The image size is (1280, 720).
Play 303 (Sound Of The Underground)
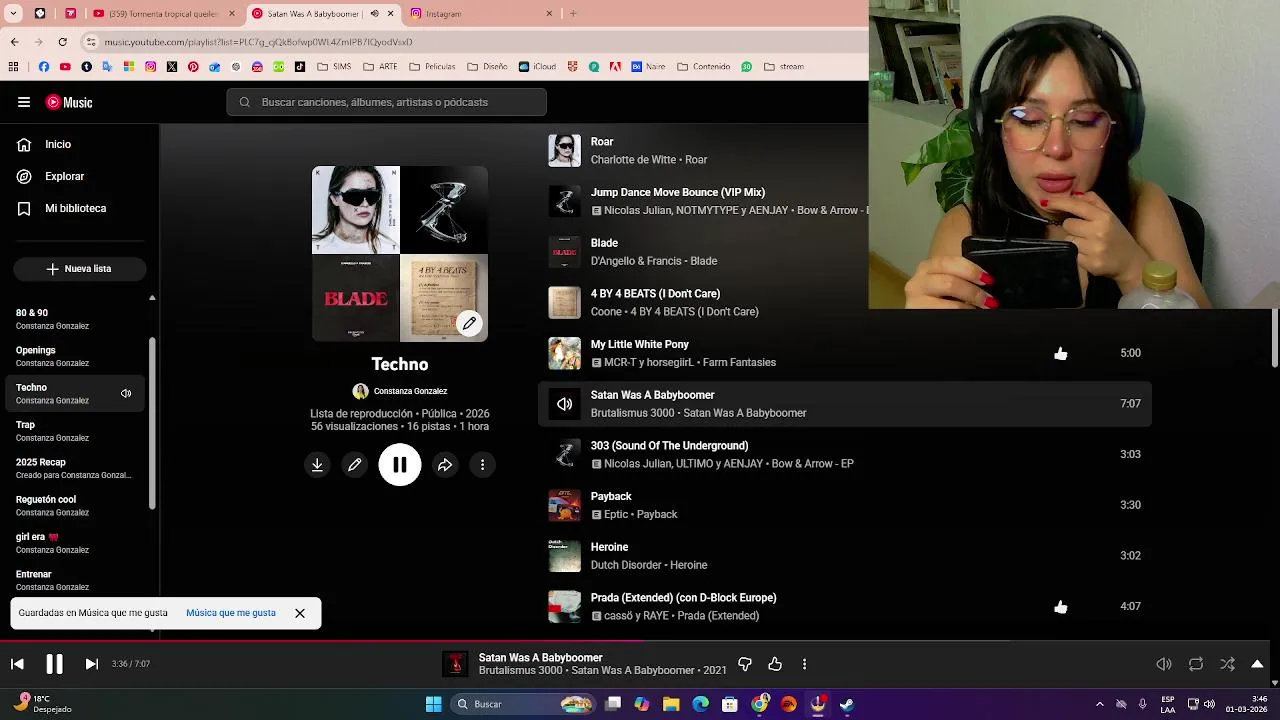point(669,446)
